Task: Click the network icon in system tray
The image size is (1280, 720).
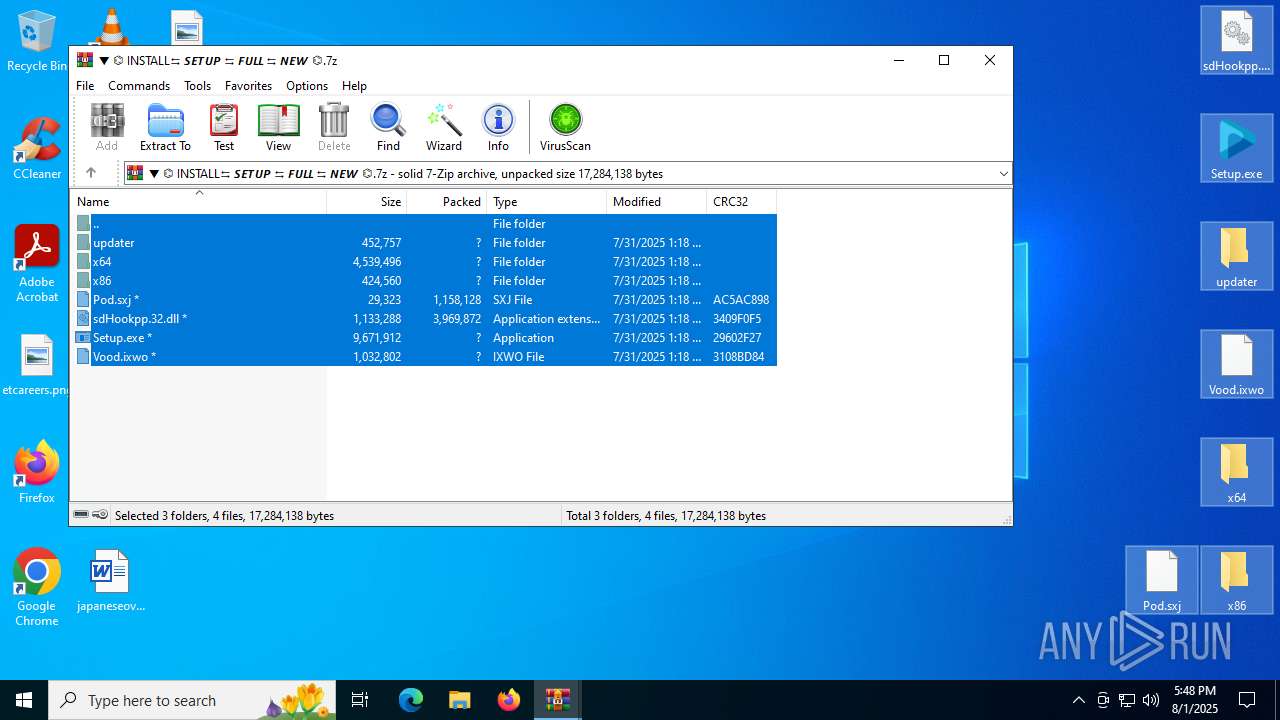Action: coord(1127,700)
